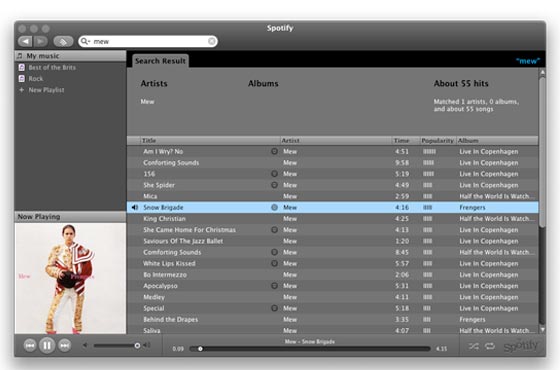The image size is (560, 370).
Task: Seek to middle of the progress bar
Action: (x=310, y=349)
